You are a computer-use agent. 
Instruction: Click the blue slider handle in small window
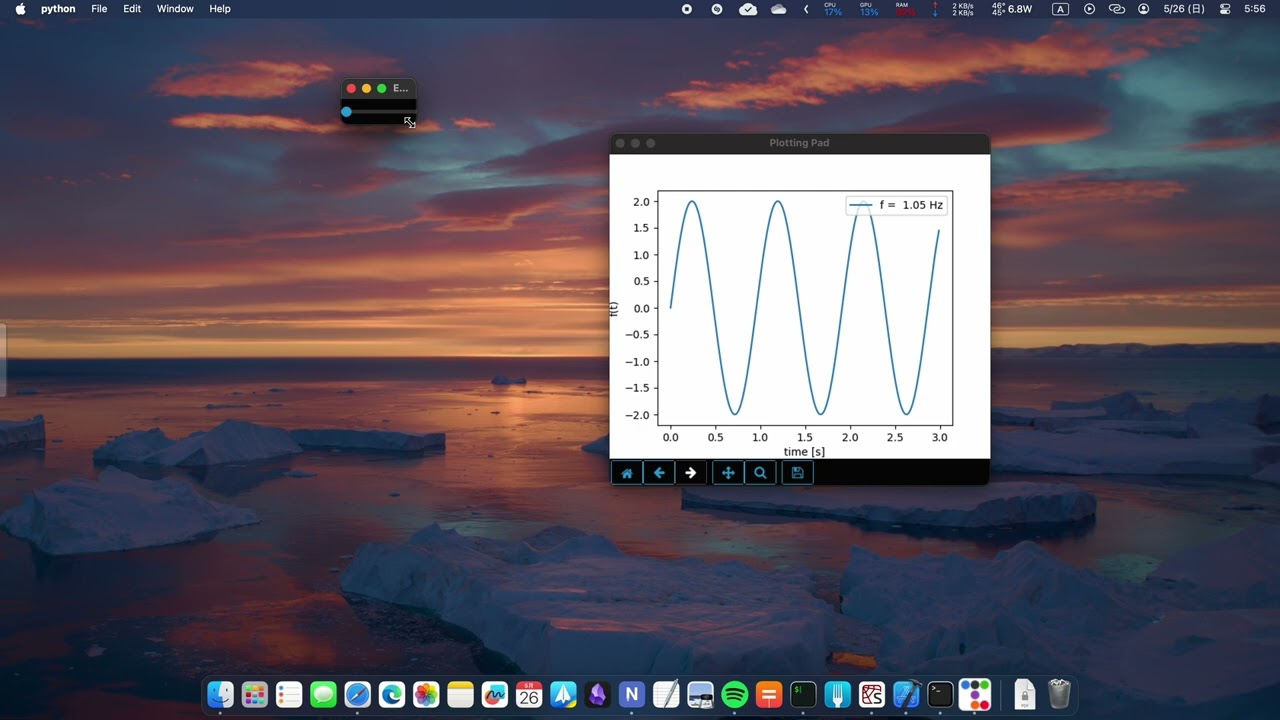pos(346,112)
